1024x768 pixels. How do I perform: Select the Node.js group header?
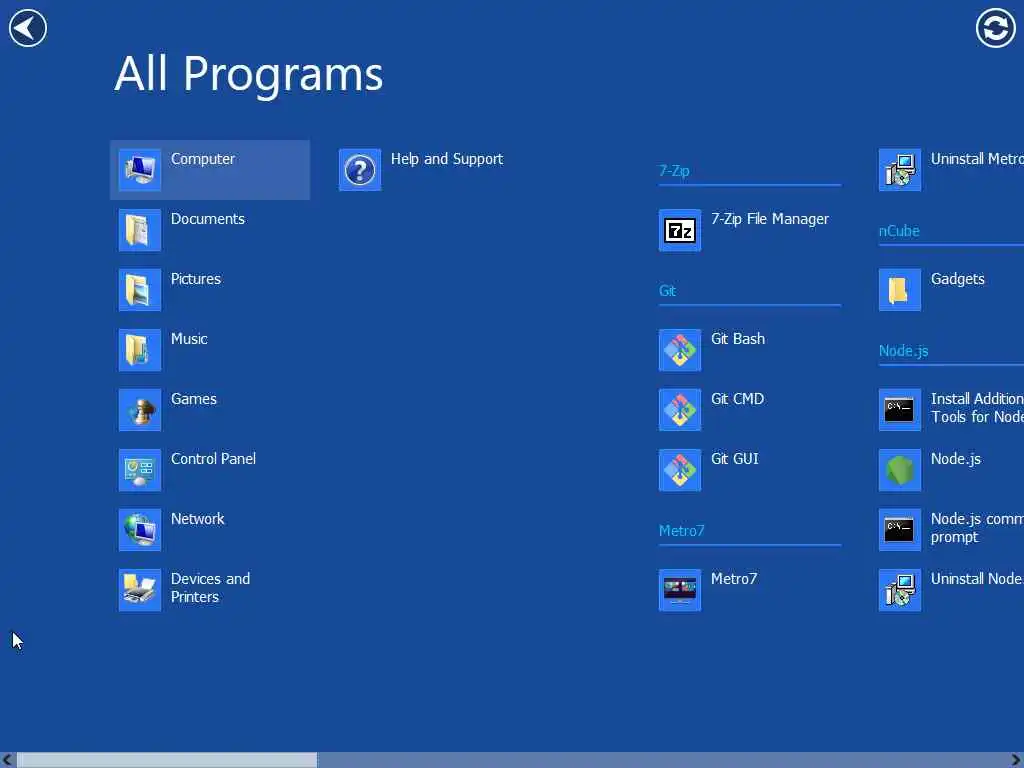click(x=903, y=351)
